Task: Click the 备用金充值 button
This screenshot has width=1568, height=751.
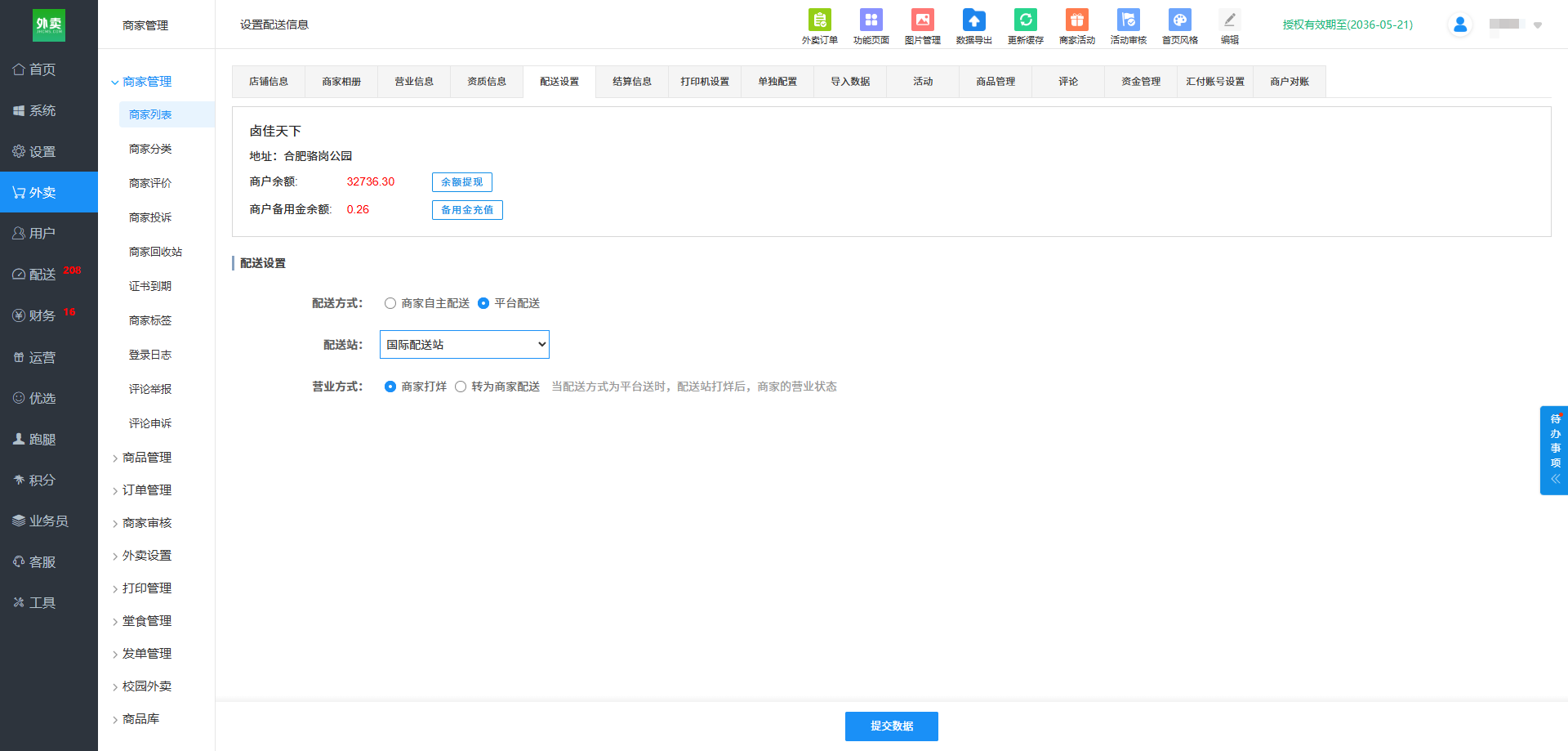Action: [467, 210]
